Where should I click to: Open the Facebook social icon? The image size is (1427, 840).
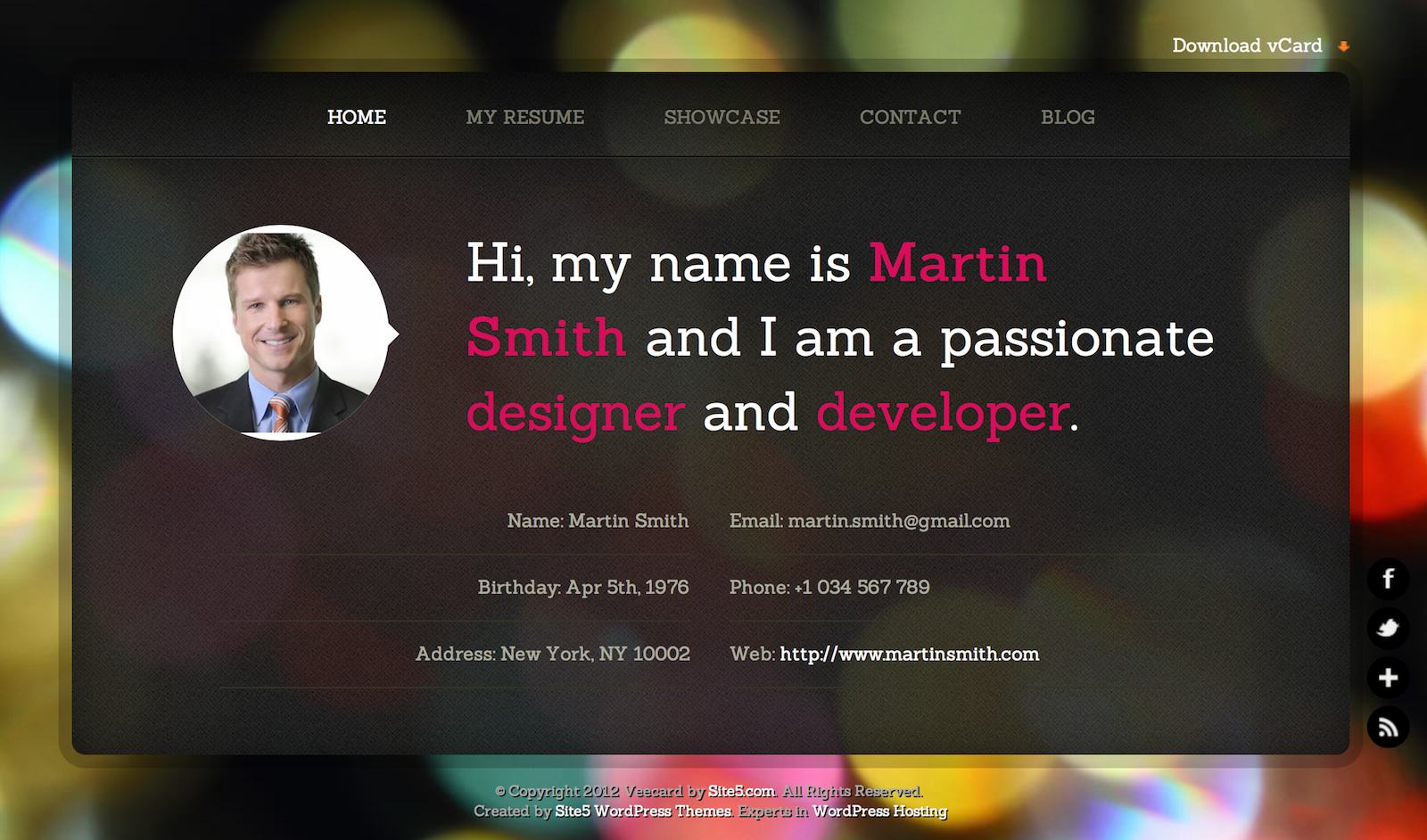pos(1388,580)
